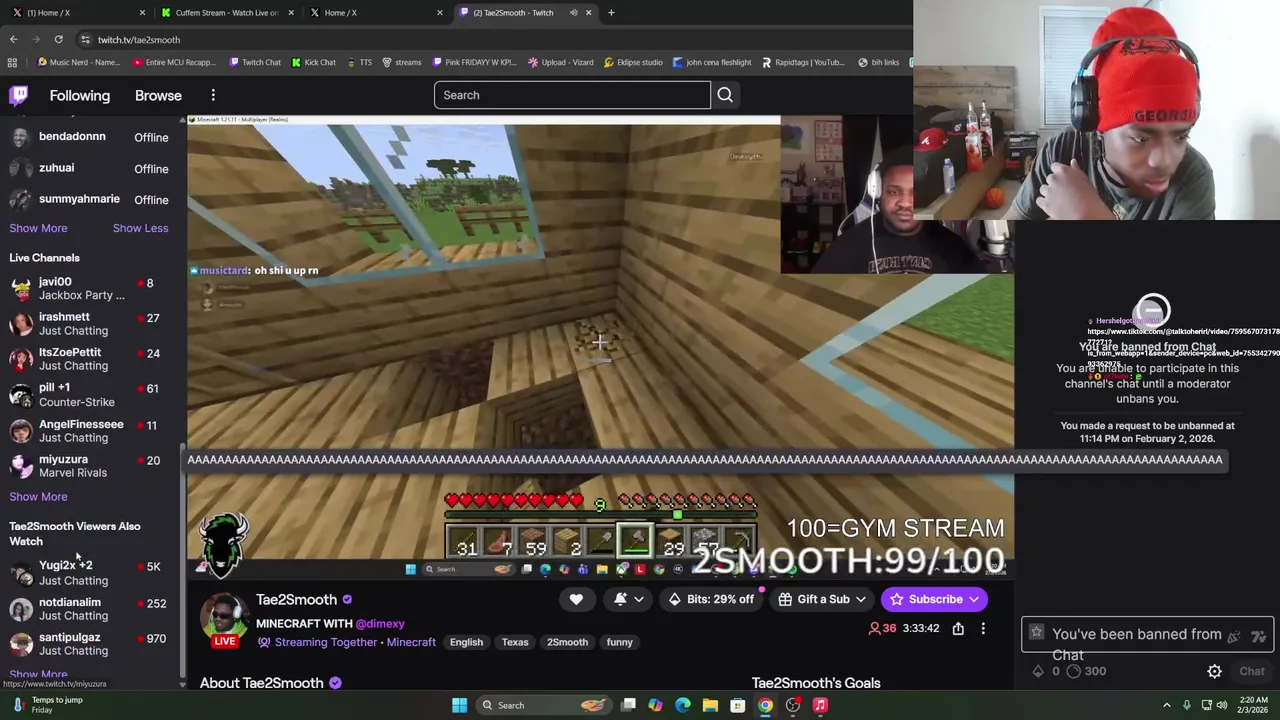1280x720 pixels.
Task: Open santipulgaz recommended channel
Action: pos(92,644)
